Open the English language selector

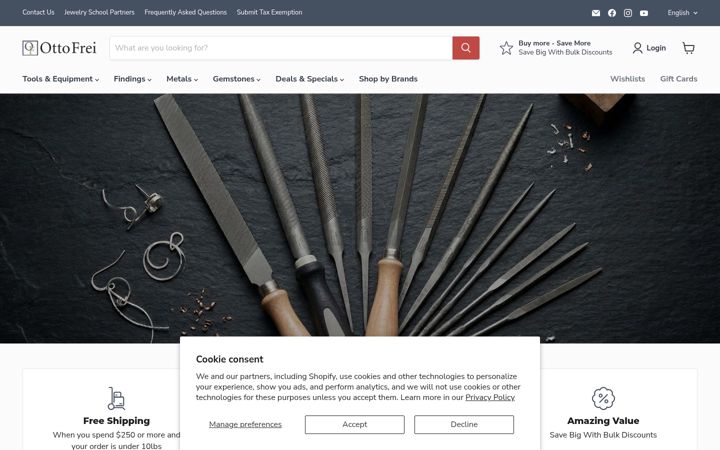(x=682, y=13)
